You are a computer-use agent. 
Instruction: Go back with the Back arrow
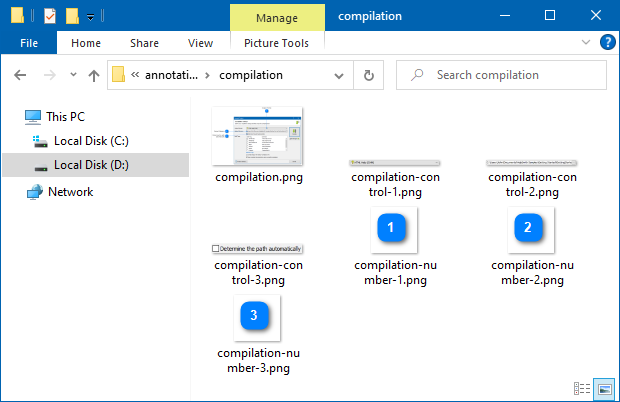[x=20, y=75]
